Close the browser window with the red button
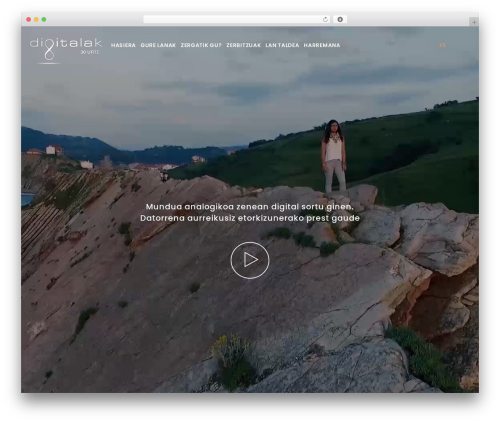The width and height of the screenshot is (500, 423). [x=29, y=19]
